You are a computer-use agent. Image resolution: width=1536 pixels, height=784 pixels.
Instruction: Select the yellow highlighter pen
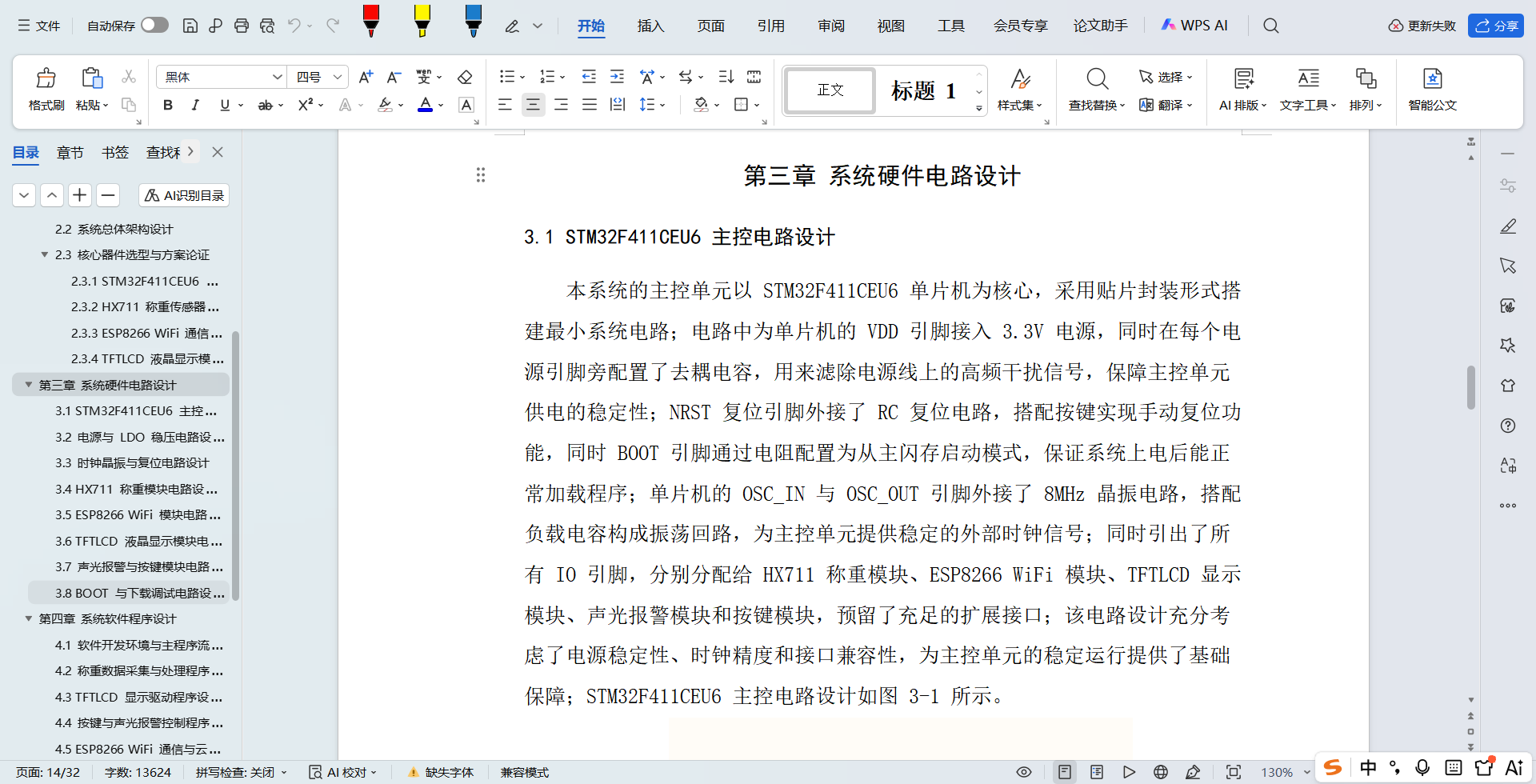[x=422, y=21]
